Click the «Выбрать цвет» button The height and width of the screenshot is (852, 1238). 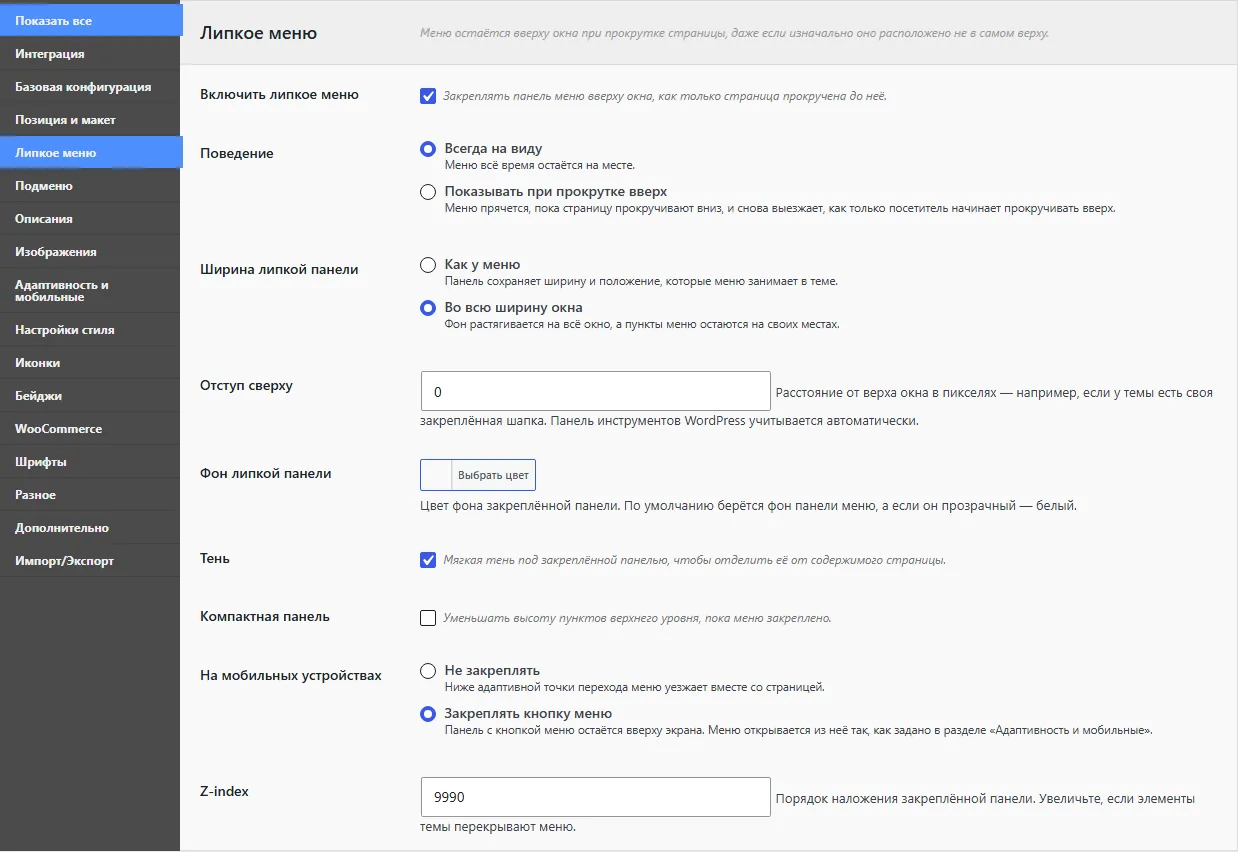494,475
